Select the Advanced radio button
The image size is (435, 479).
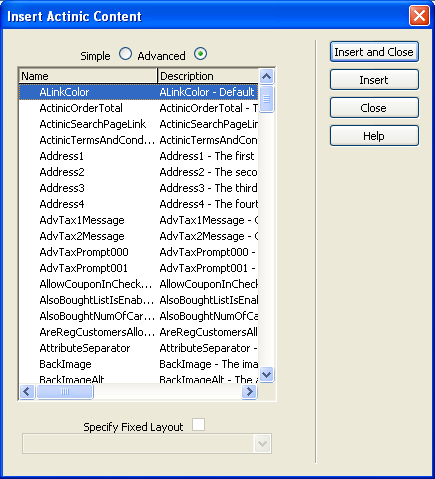[200, 54]
